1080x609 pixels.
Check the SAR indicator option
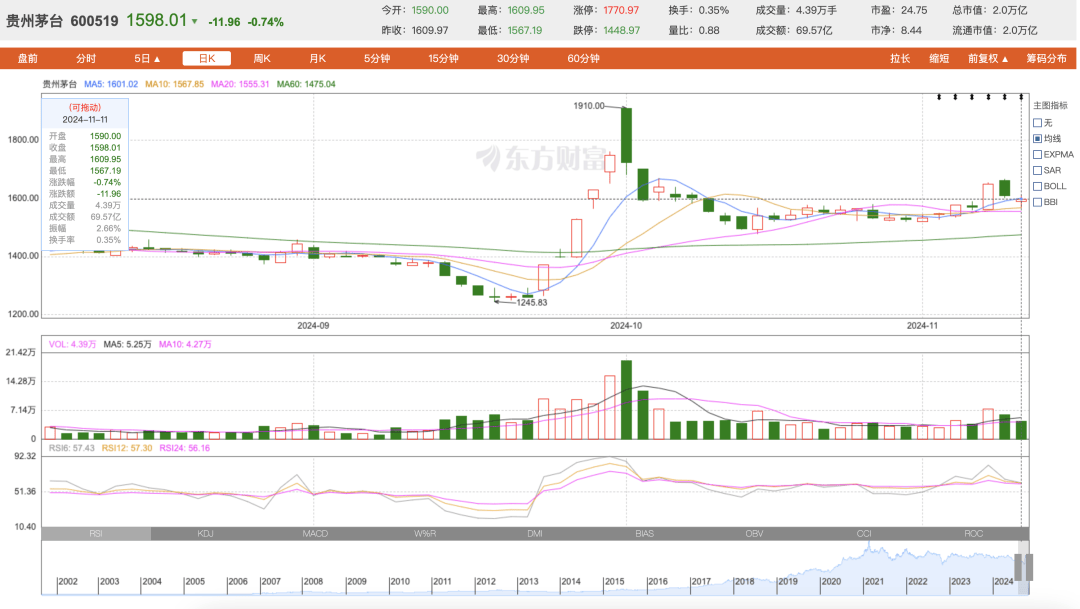[x=1038, y=171]
